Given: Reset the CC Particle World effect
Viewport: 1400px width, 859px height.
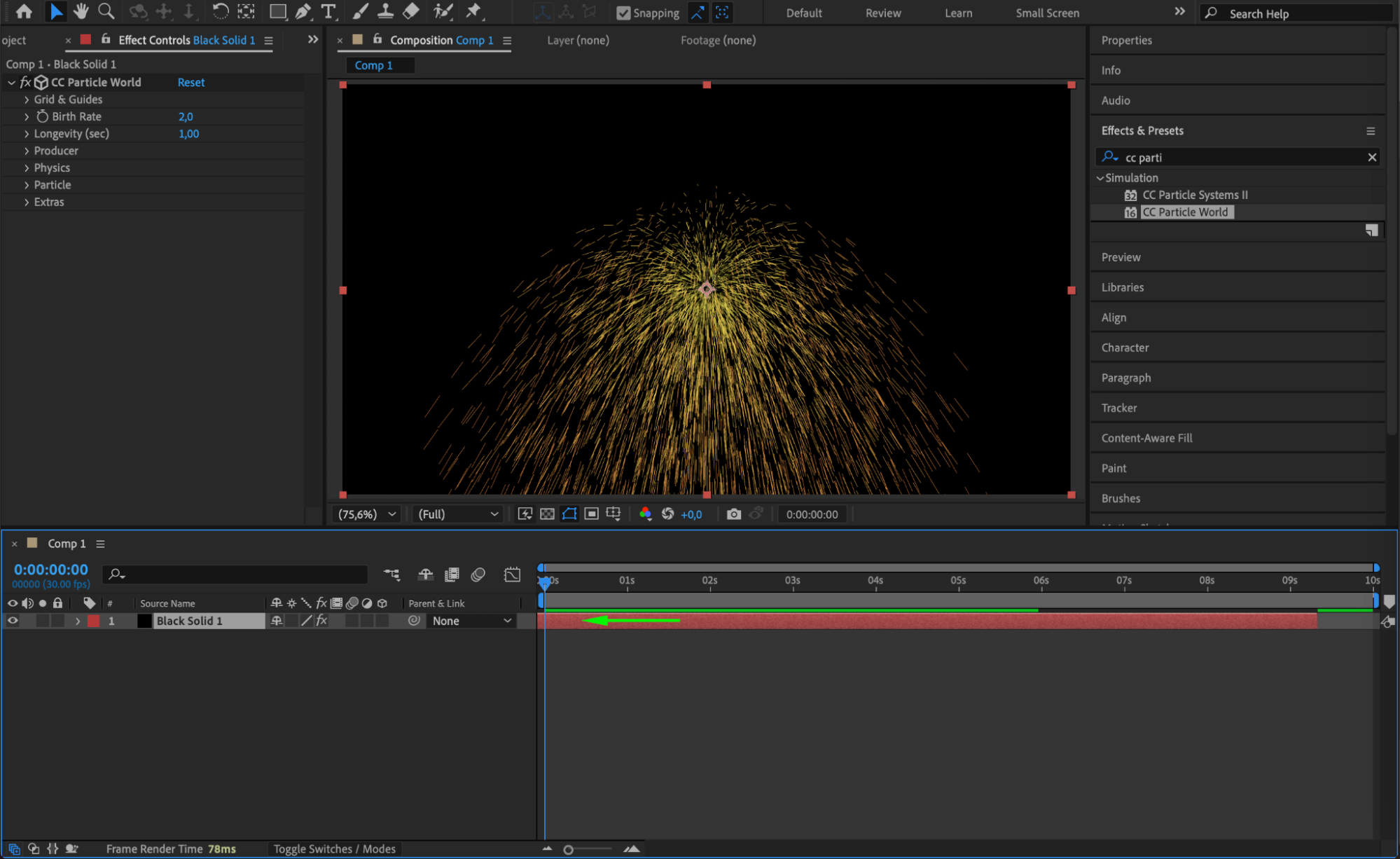Looking at the screenshot, I should click(x=190, y=83).
